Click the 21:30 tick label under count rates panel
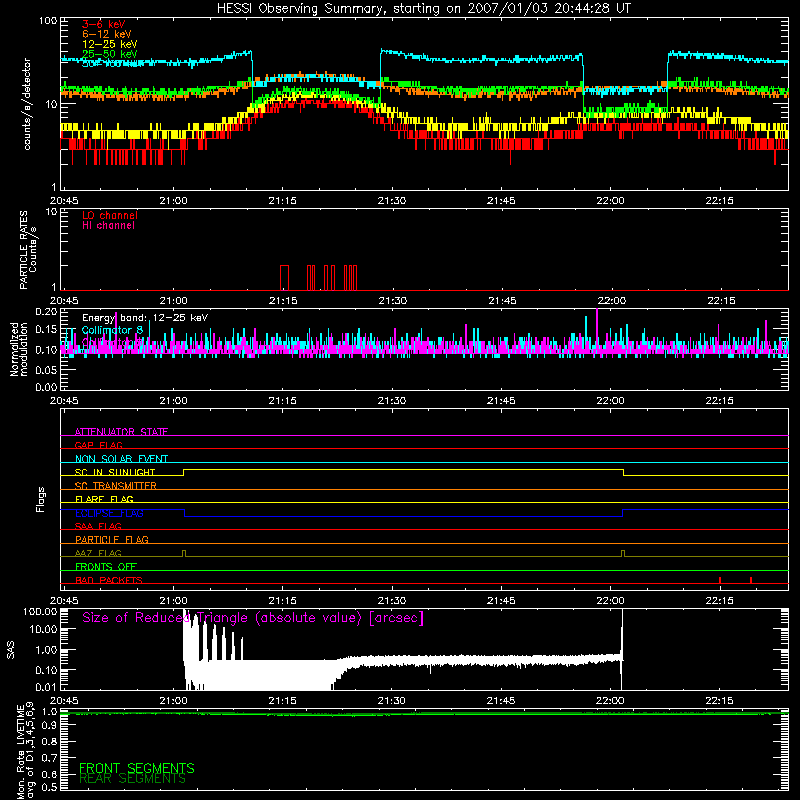 (x=391, y=201)
